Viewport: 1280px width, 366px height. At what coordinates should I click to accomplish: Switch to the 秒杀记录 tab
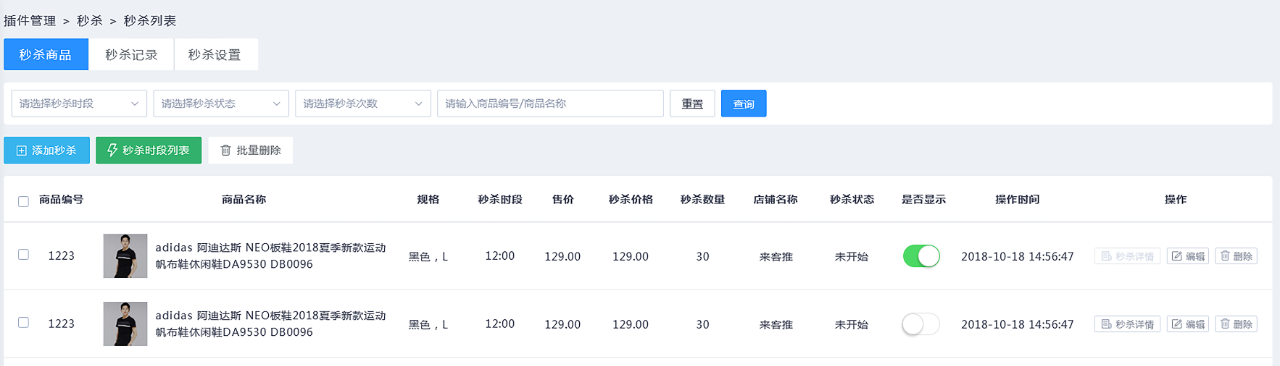131,55
